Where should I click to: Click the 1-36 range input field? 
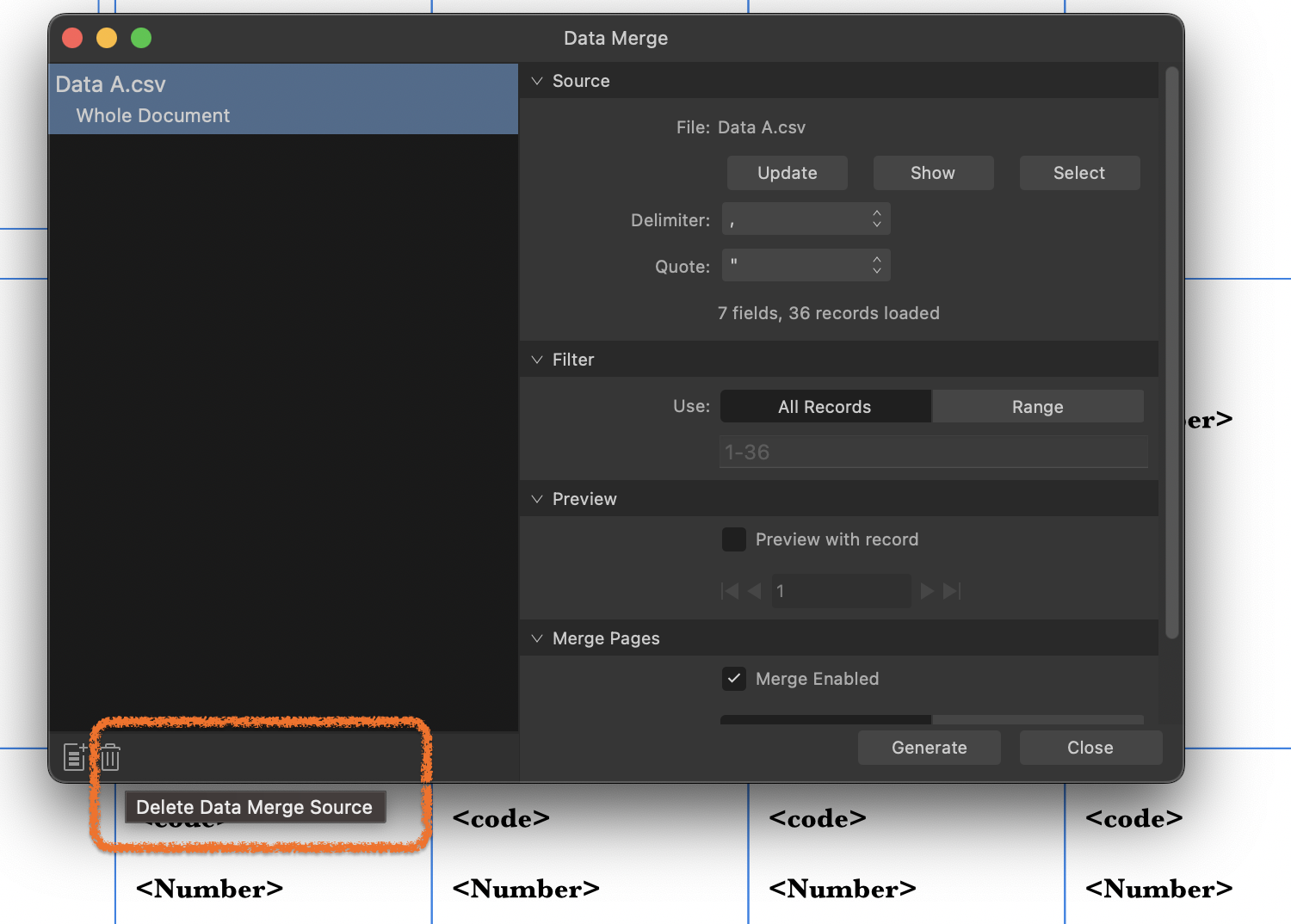[934, 452]
